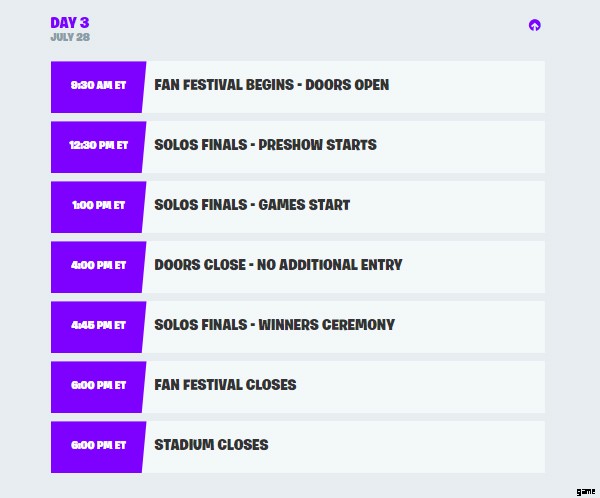The image size is (600, 498).
Task: Open Fan Festival Begins - Doors Open event
Action: (x=271, y=85)
